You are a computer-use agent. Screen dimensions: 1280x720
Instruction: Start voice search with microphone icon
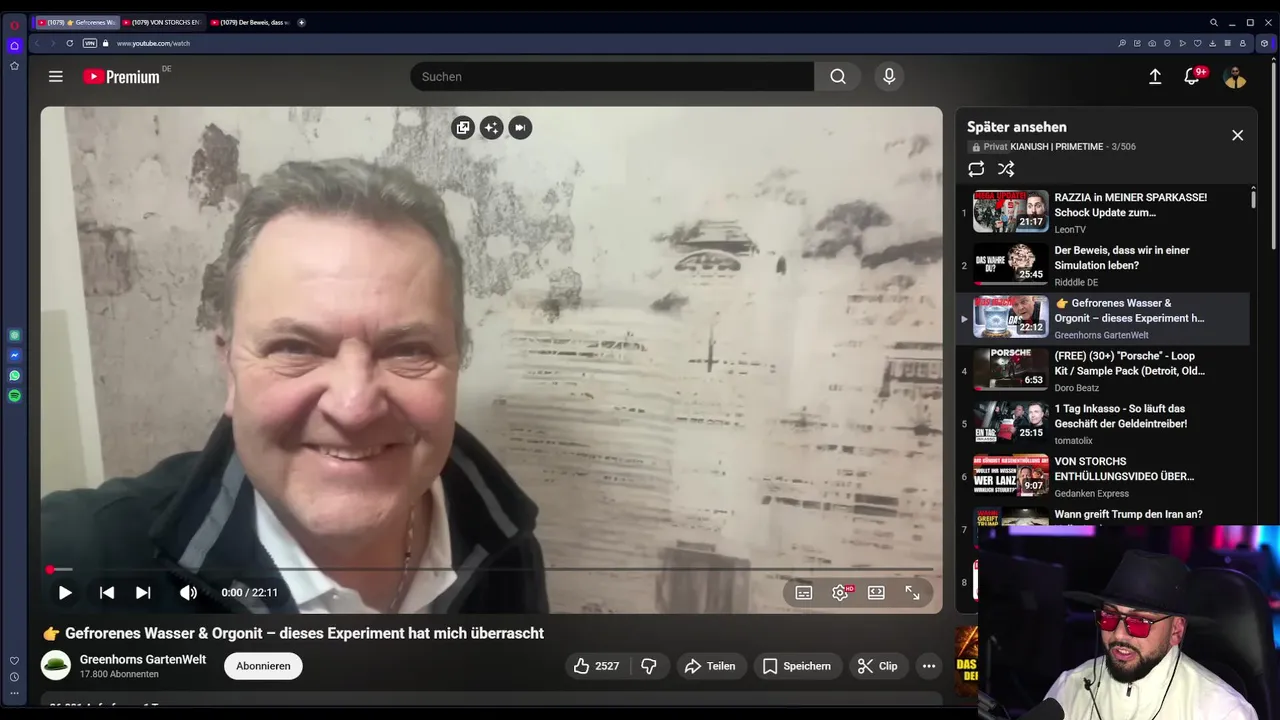point(889,76)
